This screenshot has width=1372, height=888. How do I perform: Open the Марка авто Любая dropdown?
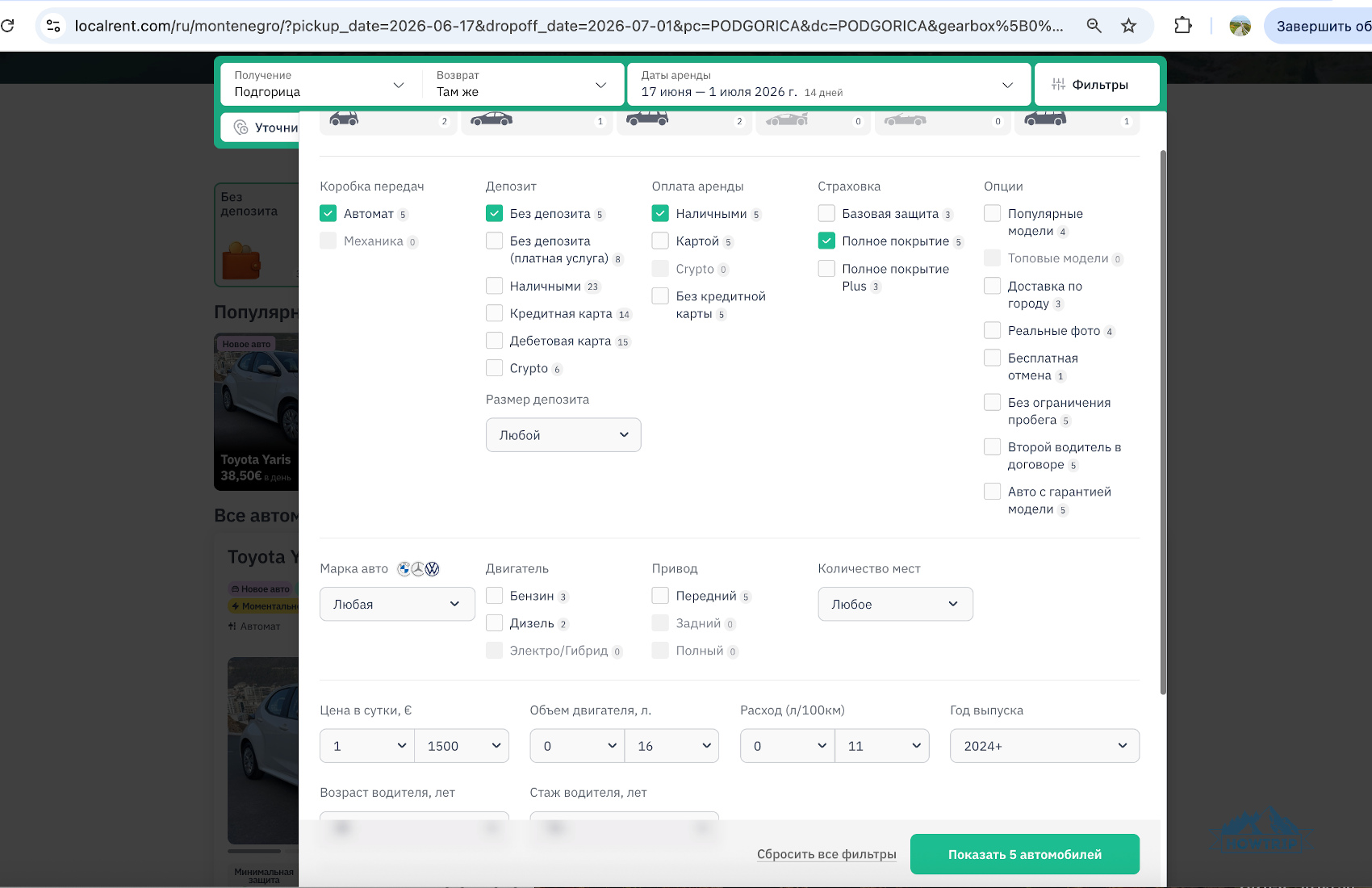click(398, 604)
